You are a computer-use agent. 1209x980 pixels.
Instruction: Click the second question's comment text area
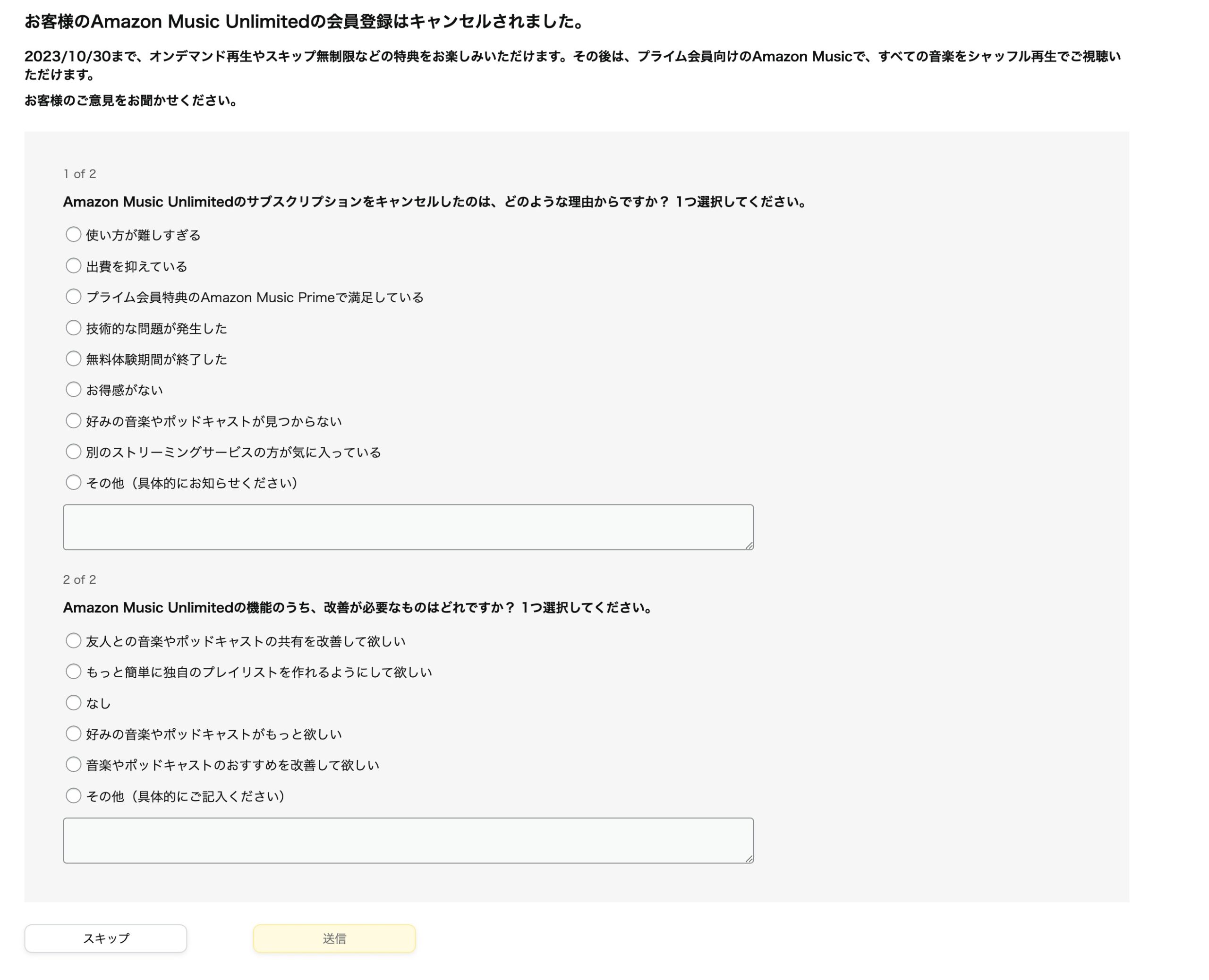point(408,840)
